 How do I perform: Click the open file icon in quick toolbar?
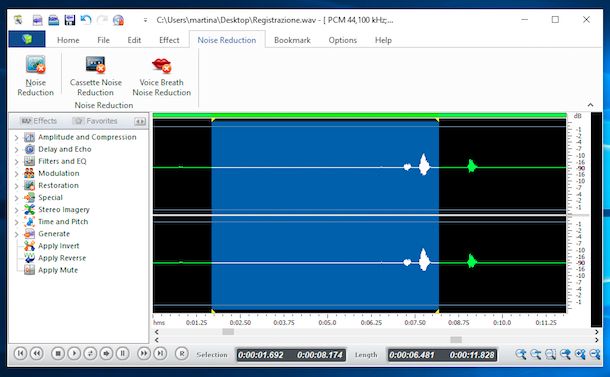tap(53, 19)
